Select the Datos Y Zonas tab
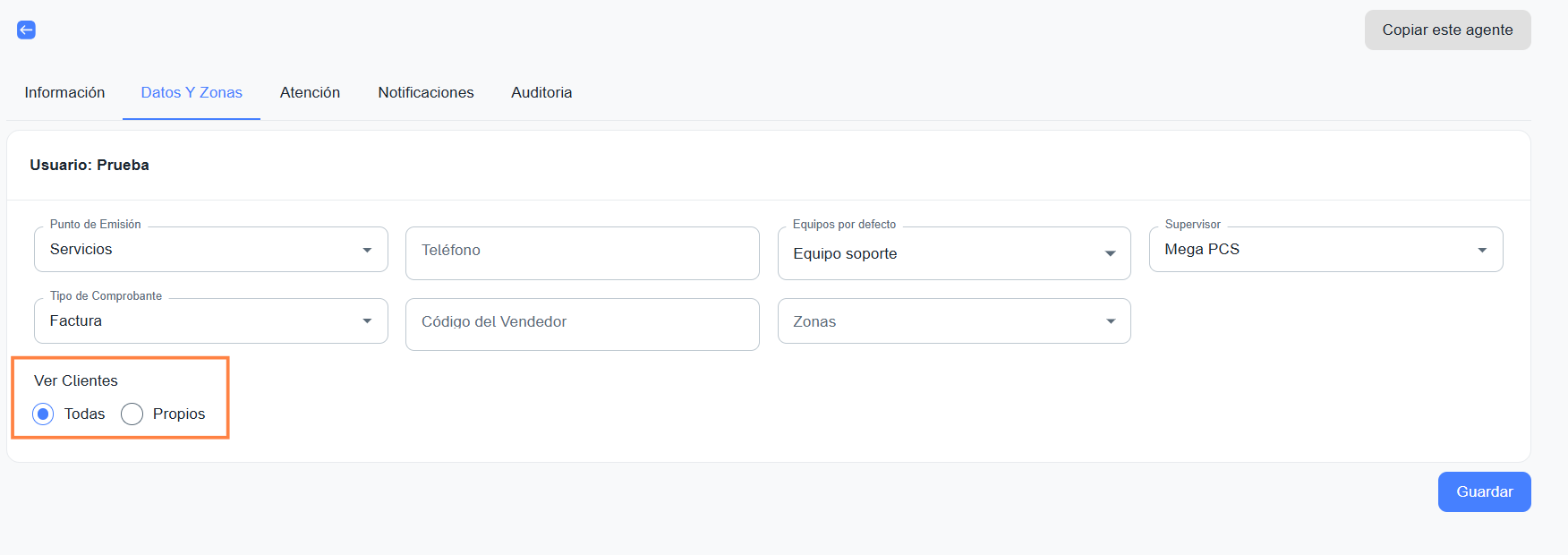This screenshot has height=555, width=1568. click(x=192, y=93)
